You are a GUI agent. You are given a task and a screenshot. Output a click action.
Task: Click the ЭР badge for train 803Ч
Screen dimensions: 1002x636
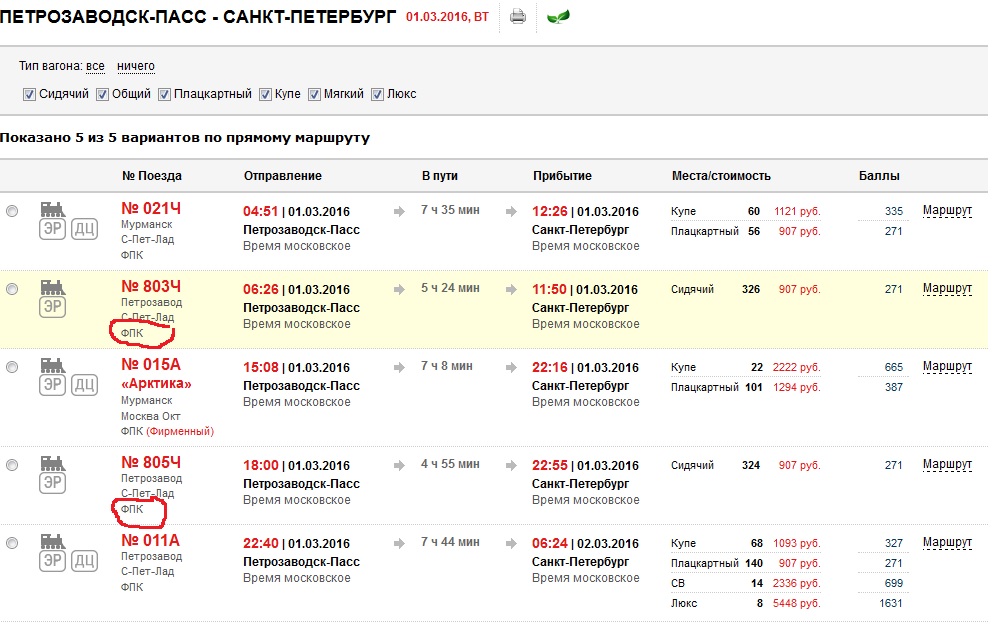pyautogui.click(x=53, y=307)
